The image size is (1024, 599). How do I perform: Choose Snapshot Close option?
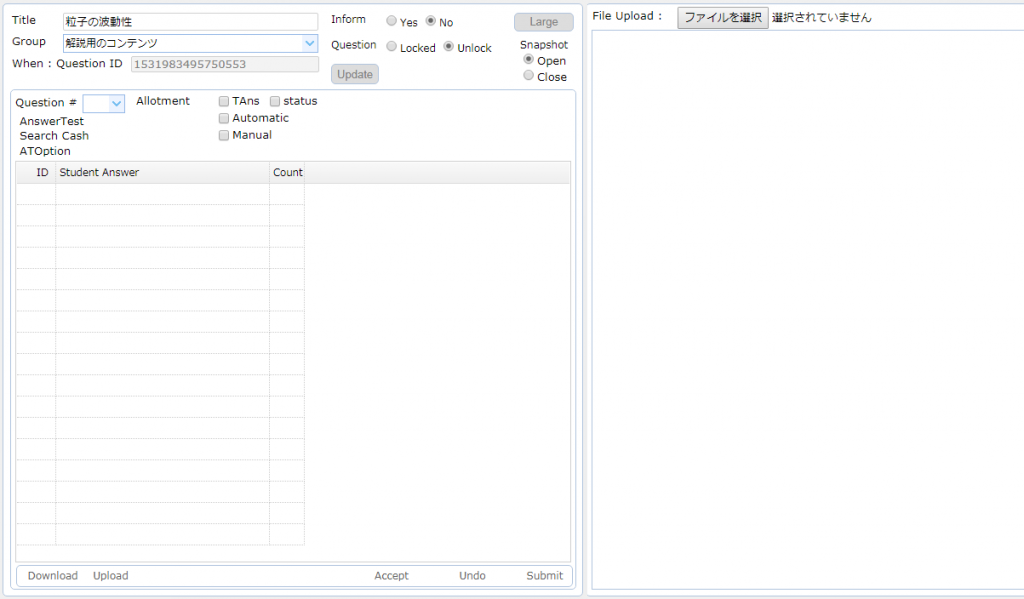click(x=529, y=76)
